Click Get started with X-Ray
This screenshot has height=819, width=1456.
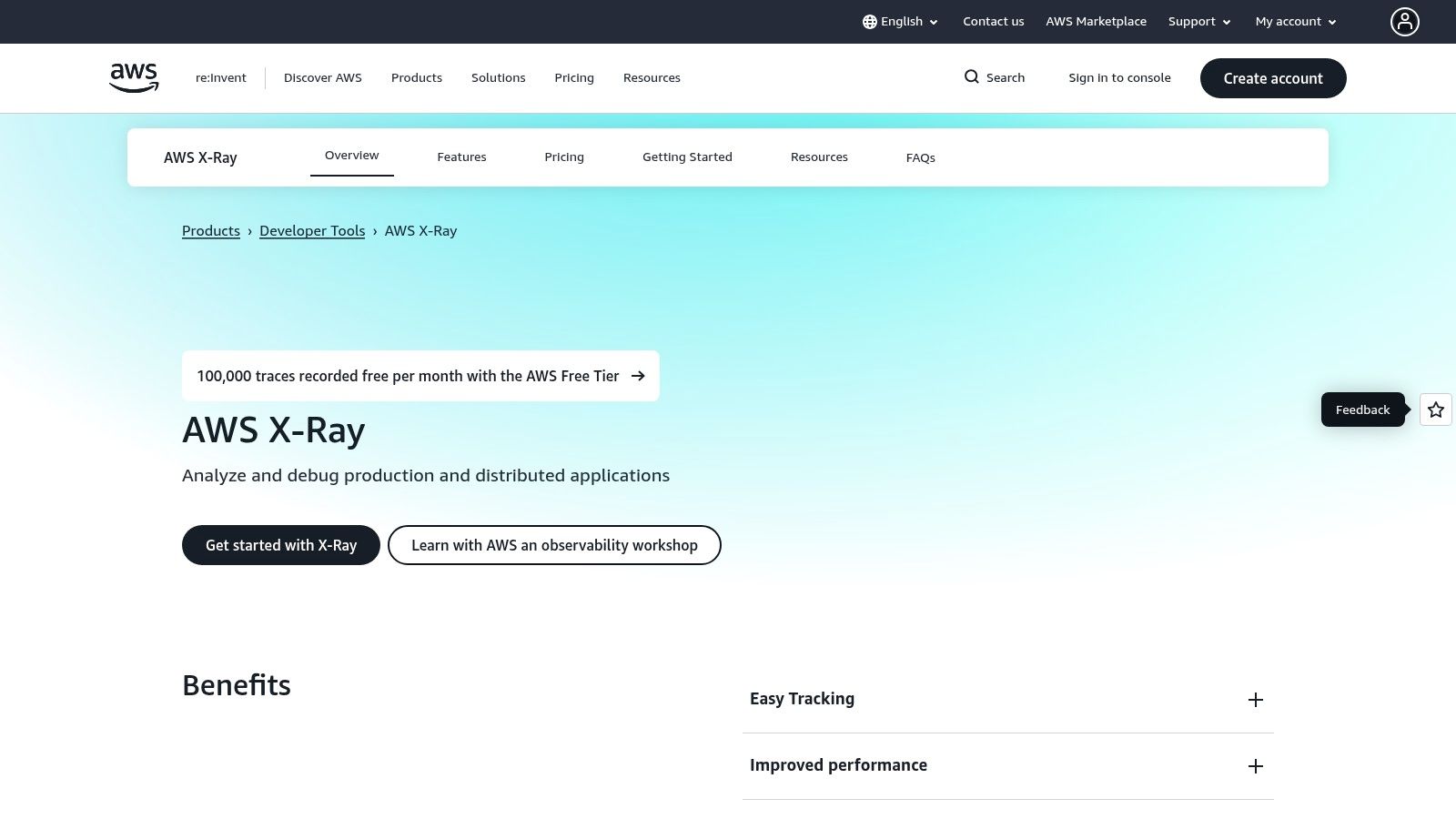[281, 545]
